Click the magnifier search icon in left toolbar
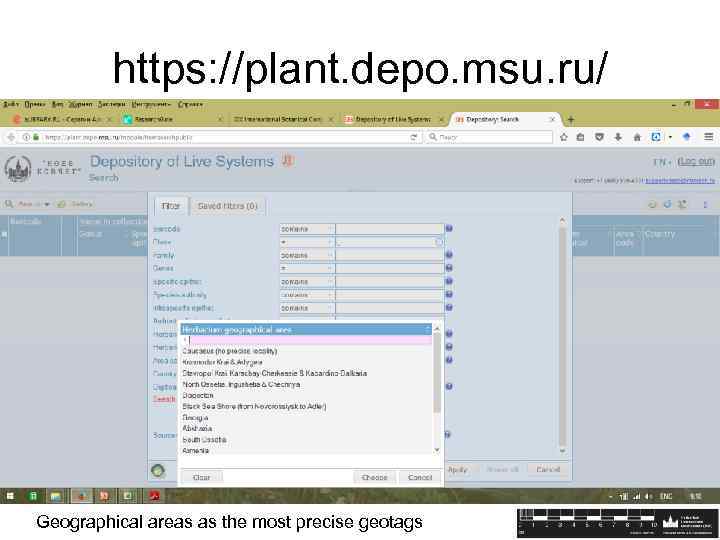The image size is (720, 540). coord(9,204)
